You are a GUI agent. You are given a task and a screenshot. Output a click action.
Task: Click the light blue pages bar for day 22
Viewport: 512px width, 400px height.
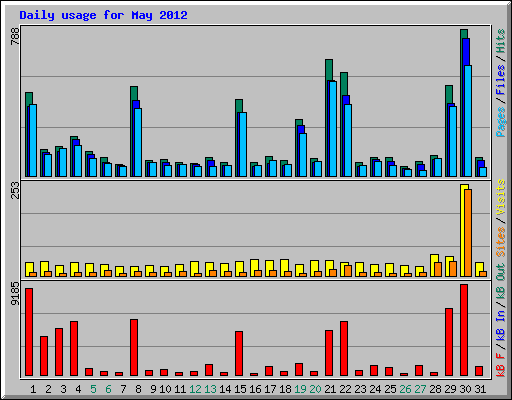(x=348, y=140)
